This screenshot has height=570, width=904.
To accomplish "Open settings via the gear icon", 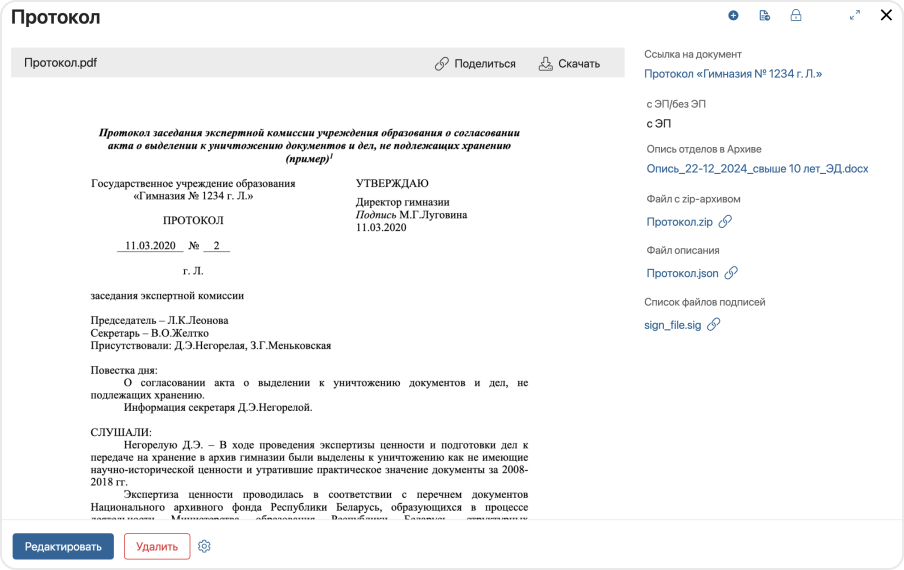I will tap(205, 546).
